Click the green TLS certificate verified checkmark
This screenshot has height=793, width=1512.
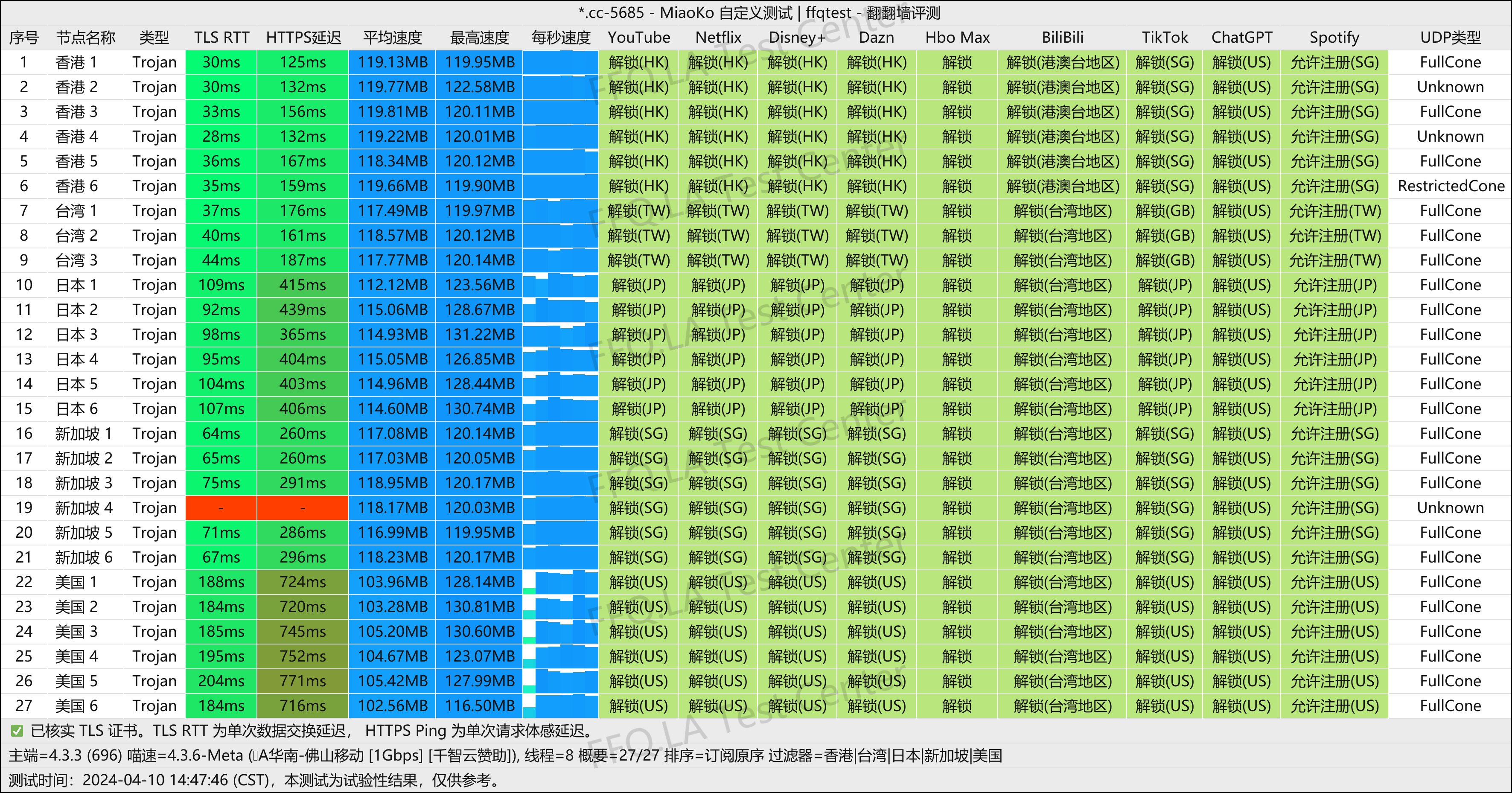click(x=17, y=731)
